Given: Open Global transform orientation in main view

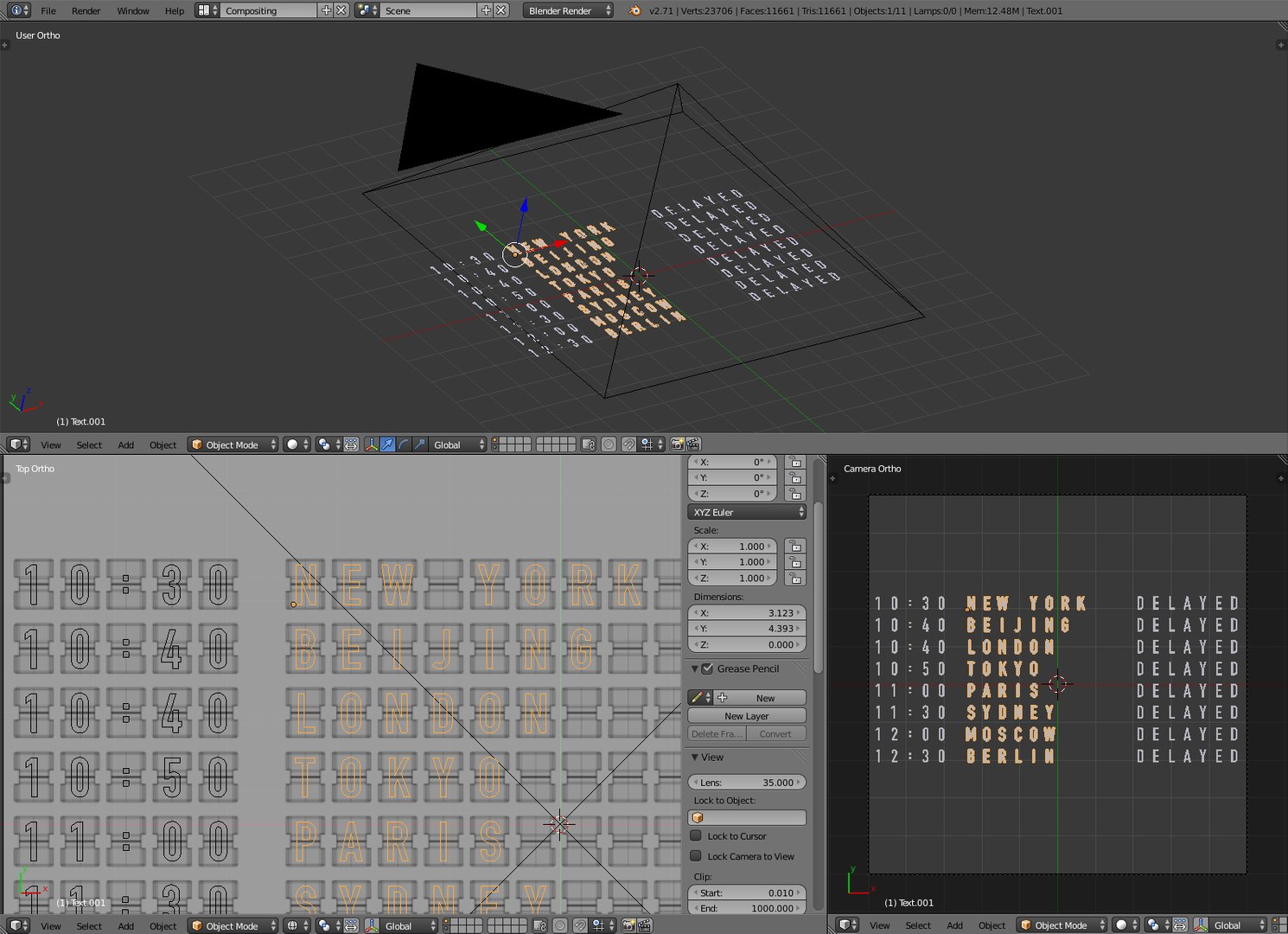Looking at the screenshot, I should click(458, 445).
